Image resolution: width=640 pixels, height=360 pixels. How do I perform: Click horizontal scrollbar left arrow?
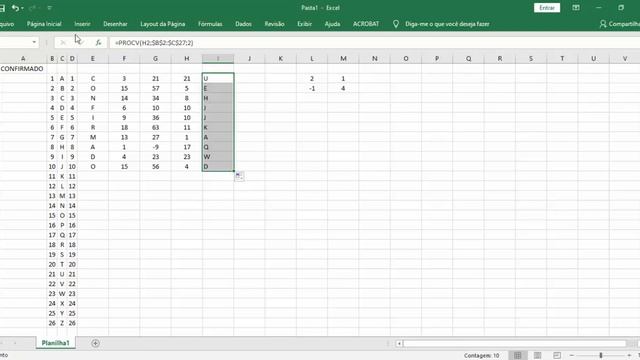(400, 344)
